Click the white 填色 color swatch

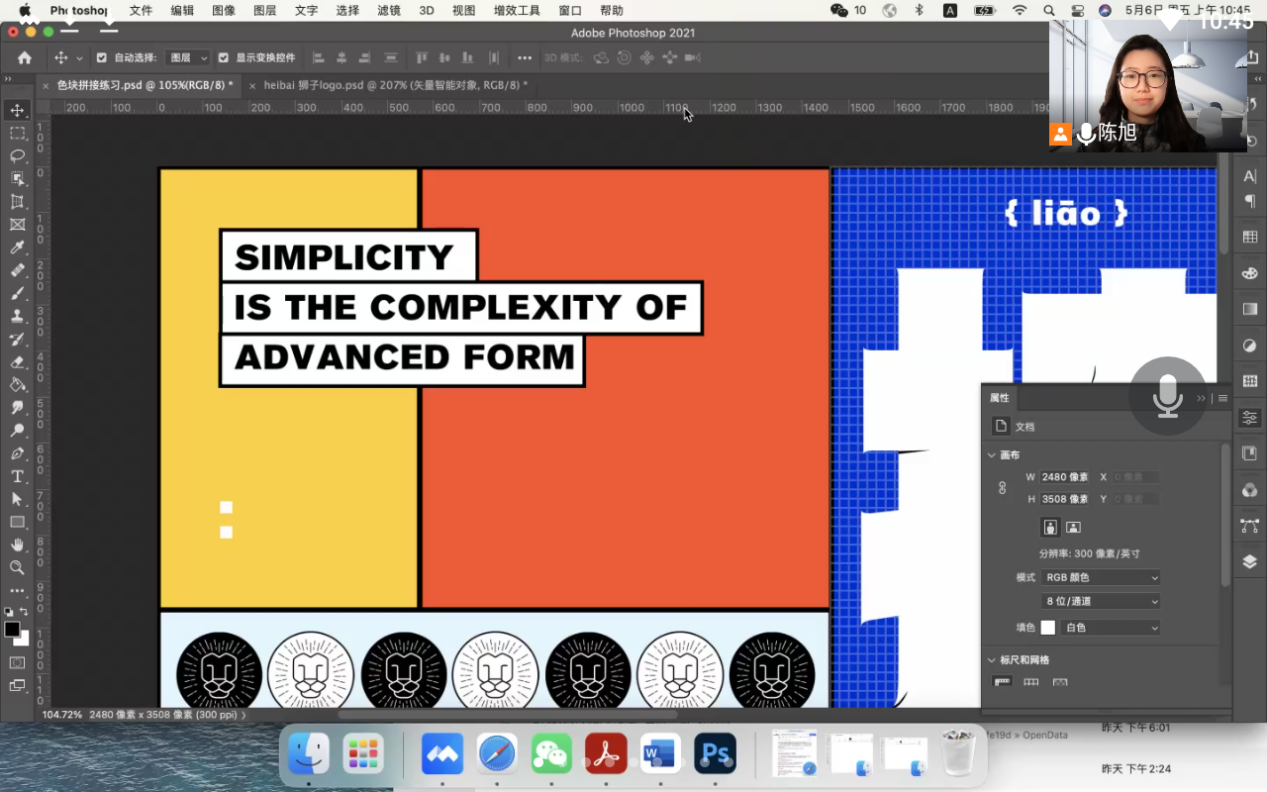[x=1048, y=628]
